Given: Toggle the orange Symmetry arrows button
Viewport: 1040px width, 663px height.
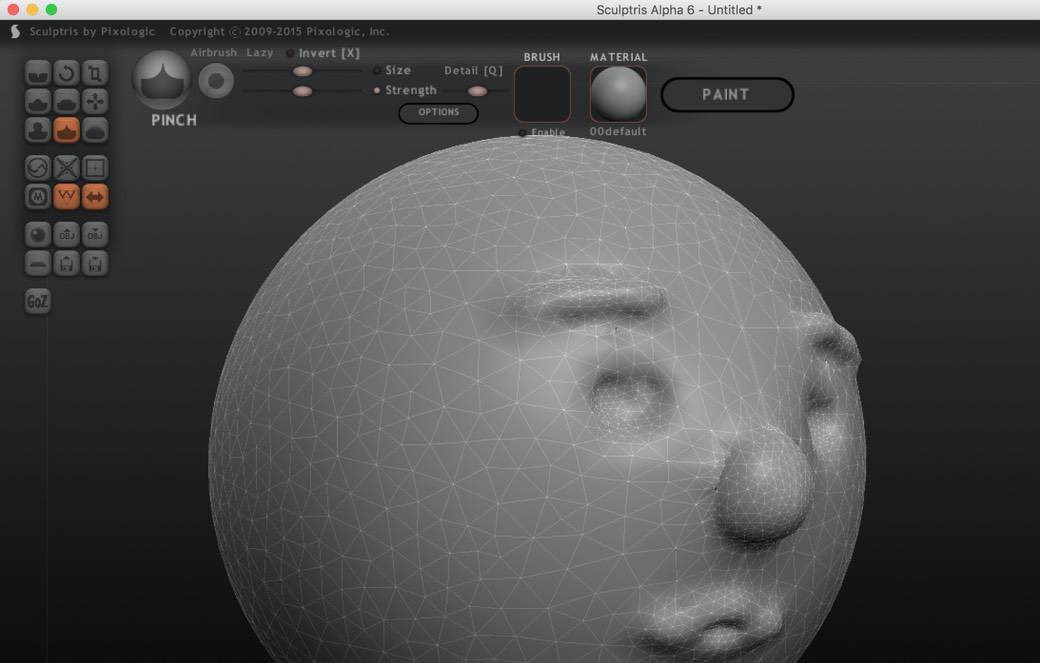Looking at the screenshot, I should (x=95, y=196).
